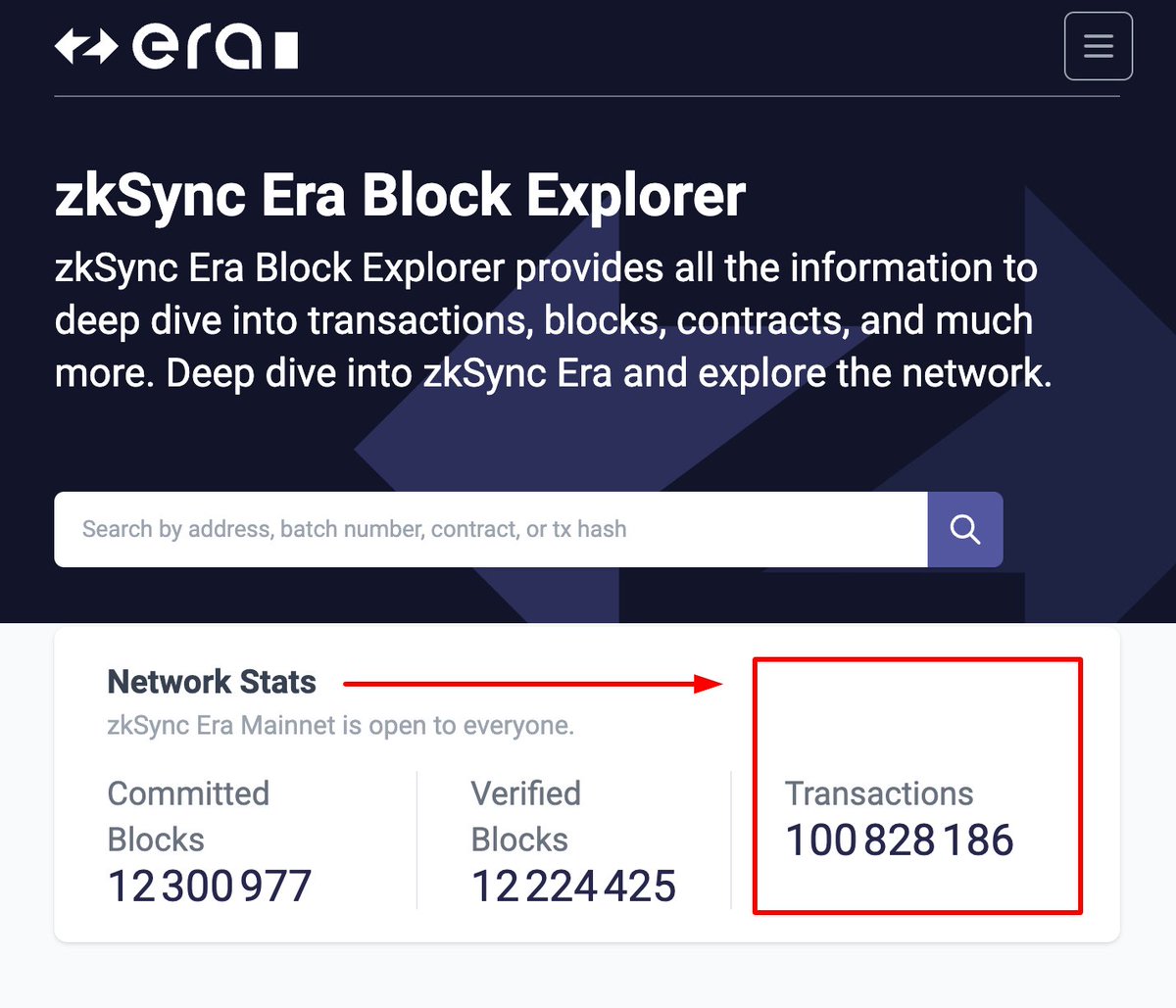The height and width of the screenshot is (1008, 1176).
Task: Click the explorer description paragraph
Action: [x=554, y=320]
